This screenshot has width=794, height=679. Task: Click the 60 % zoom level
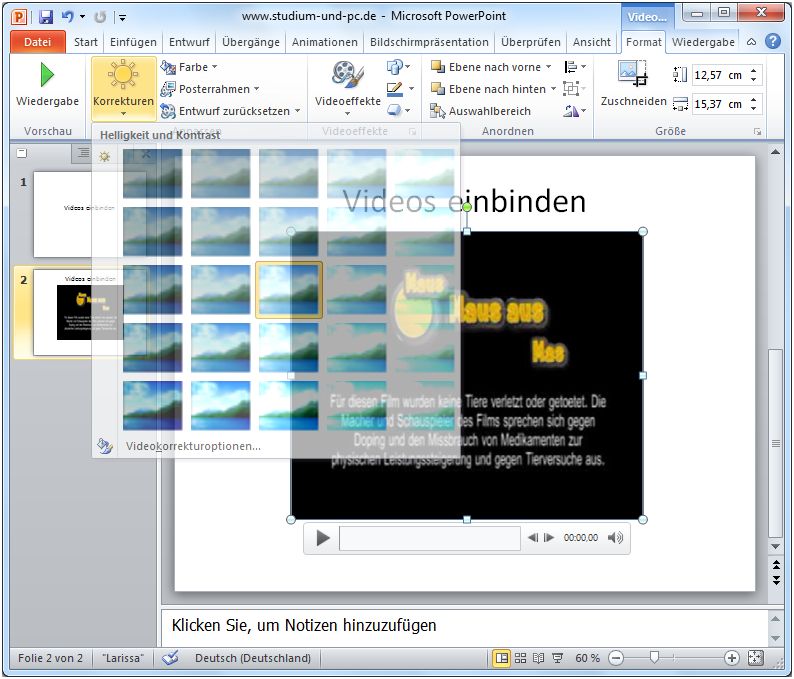587,658
